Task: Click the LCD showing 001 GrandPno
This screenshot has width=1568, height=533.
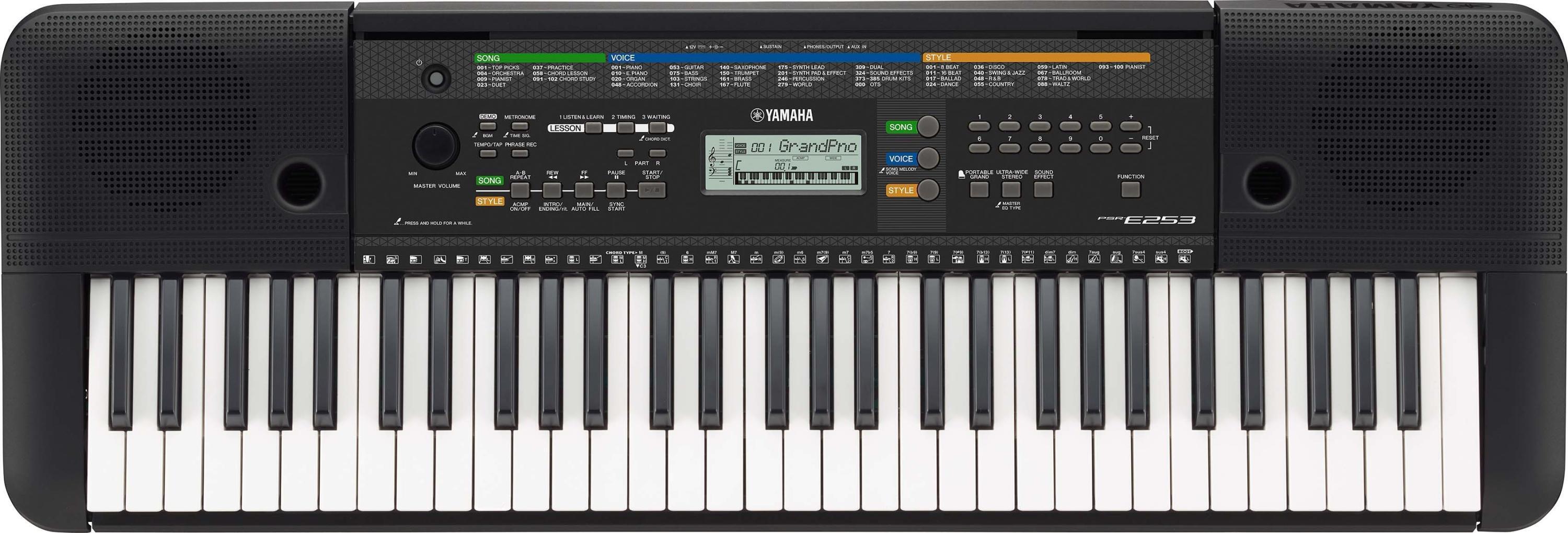Action: pos(784,163)
